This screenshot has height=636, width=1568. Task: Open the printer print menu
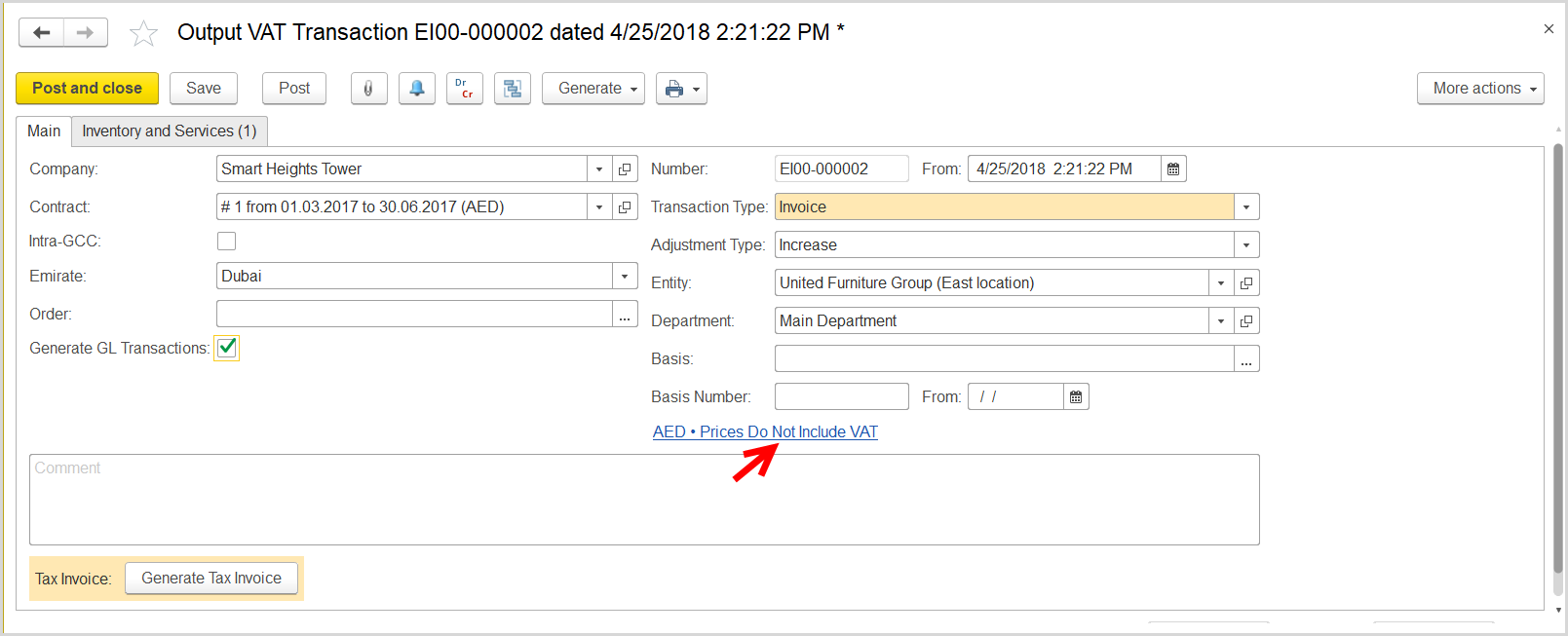[x=681, y=89]
